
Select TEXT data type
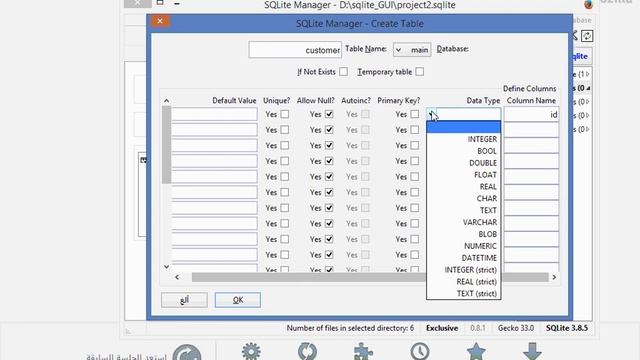coord(464,210)
